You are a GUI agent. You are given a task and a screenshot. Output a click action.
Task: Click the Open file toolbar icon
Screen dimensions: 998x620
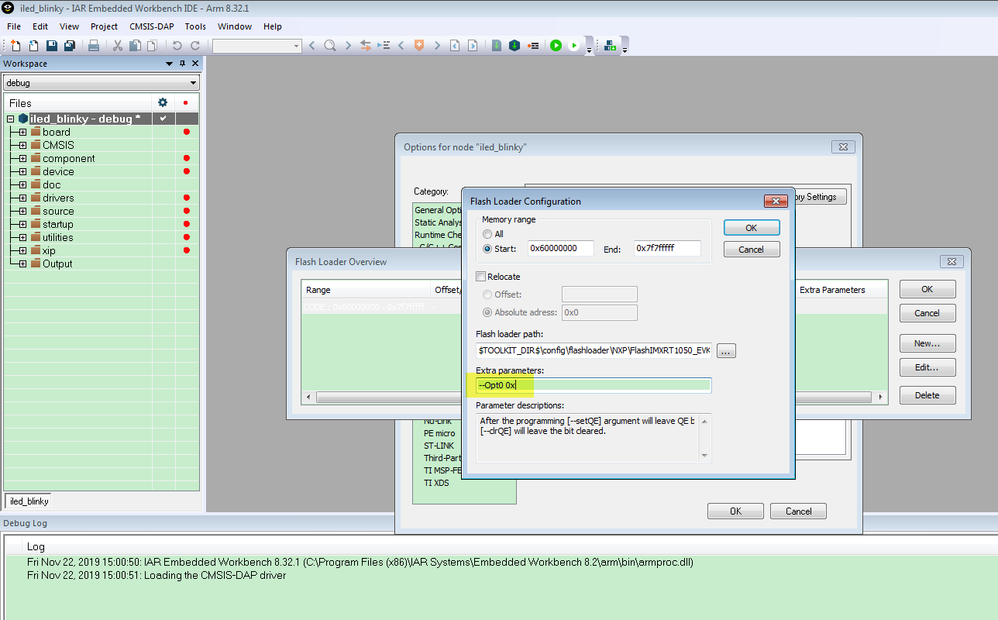(x=34, y=45)
